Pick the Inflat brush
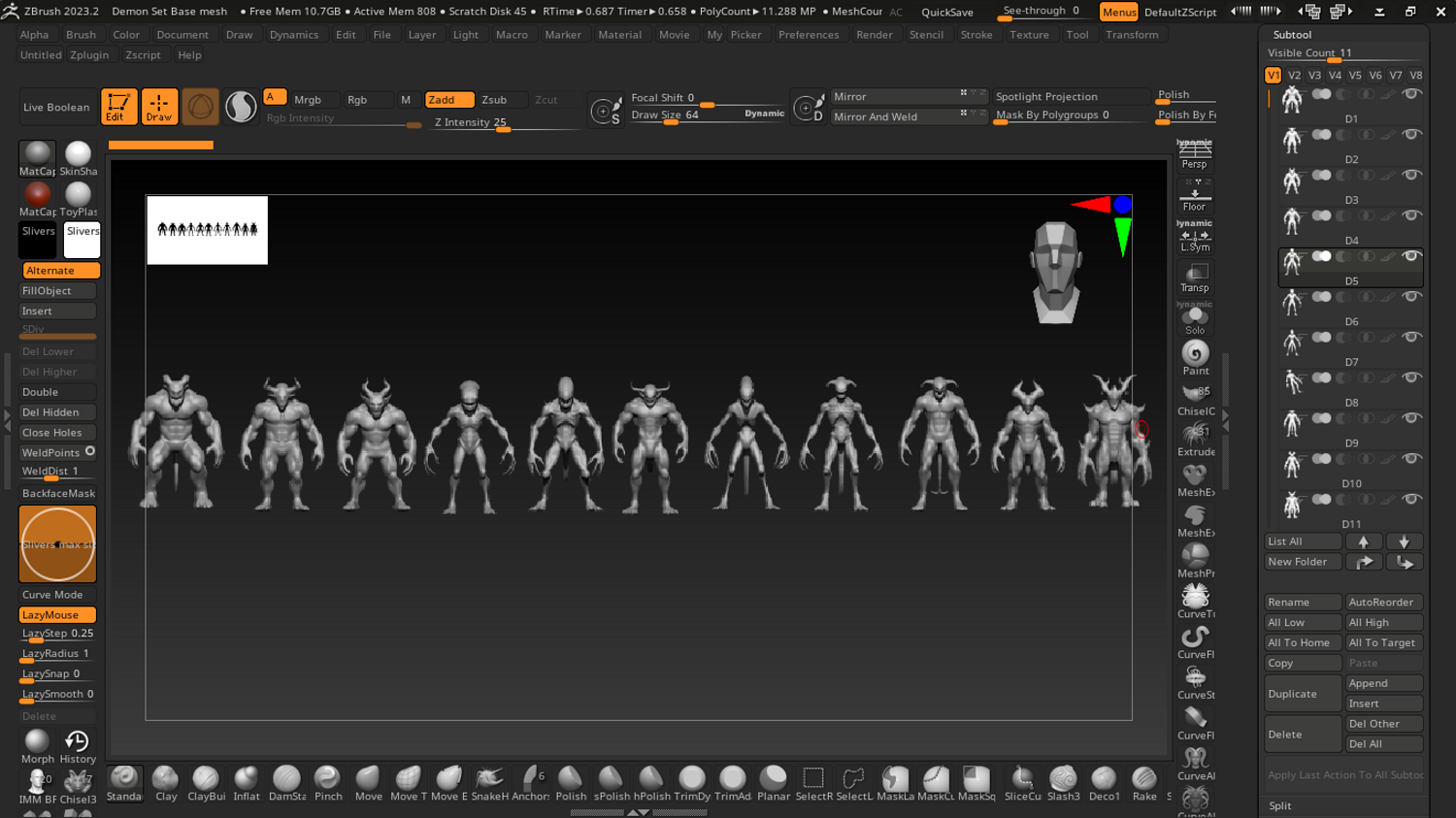1456x818 pixels. 247,783
